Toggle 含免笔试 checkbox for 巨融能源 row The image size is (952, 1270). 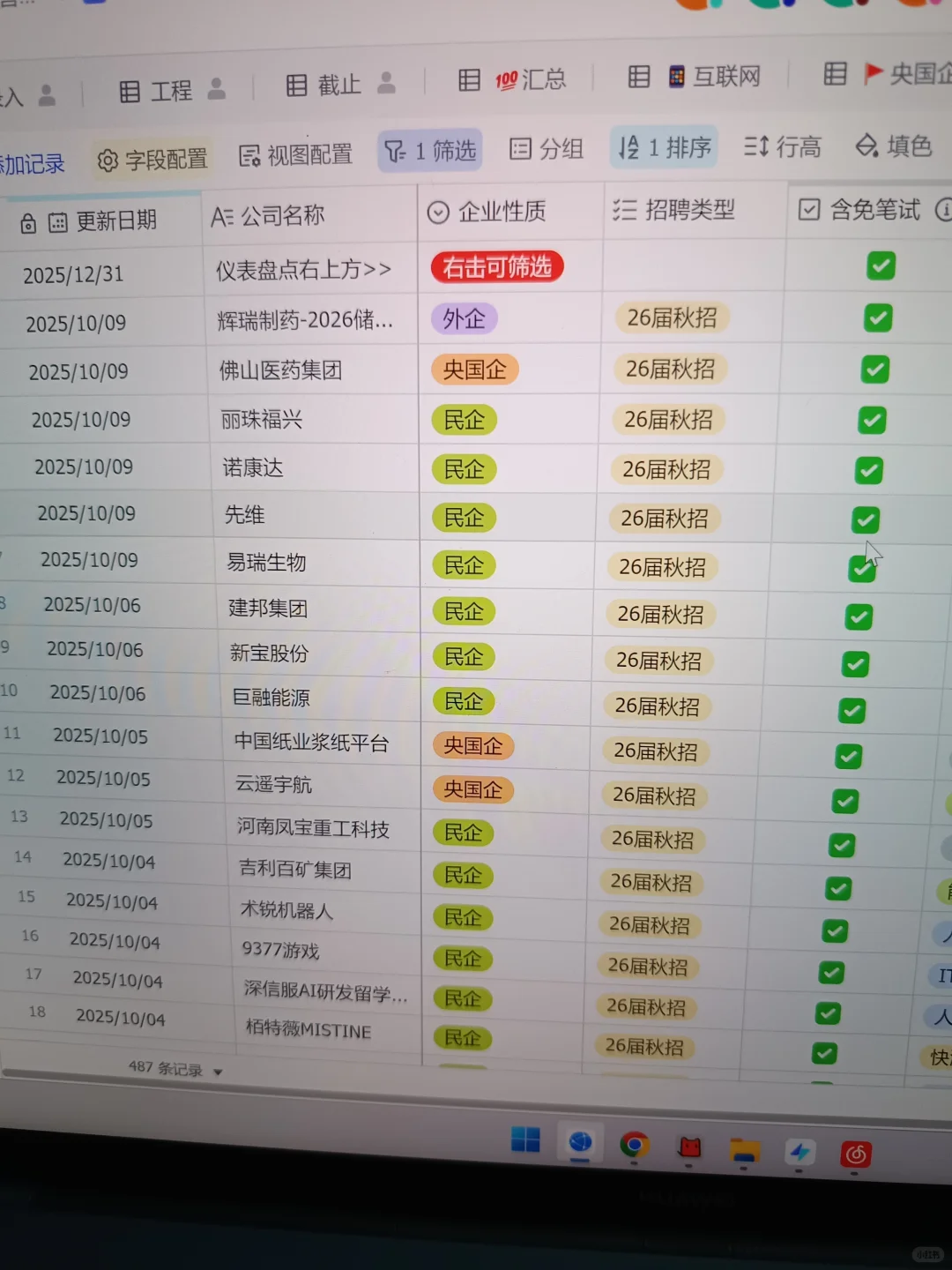coord(852,710)
